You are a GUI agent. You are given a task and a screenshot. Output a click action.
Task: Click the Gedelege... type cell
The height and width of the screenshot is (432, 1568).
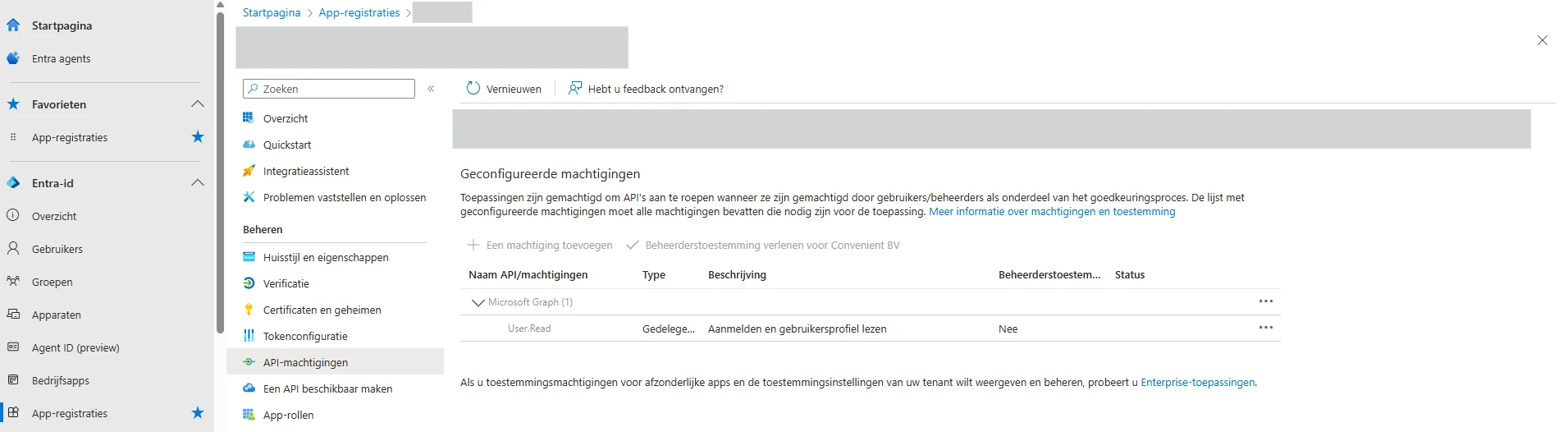(x=669, y=329)
